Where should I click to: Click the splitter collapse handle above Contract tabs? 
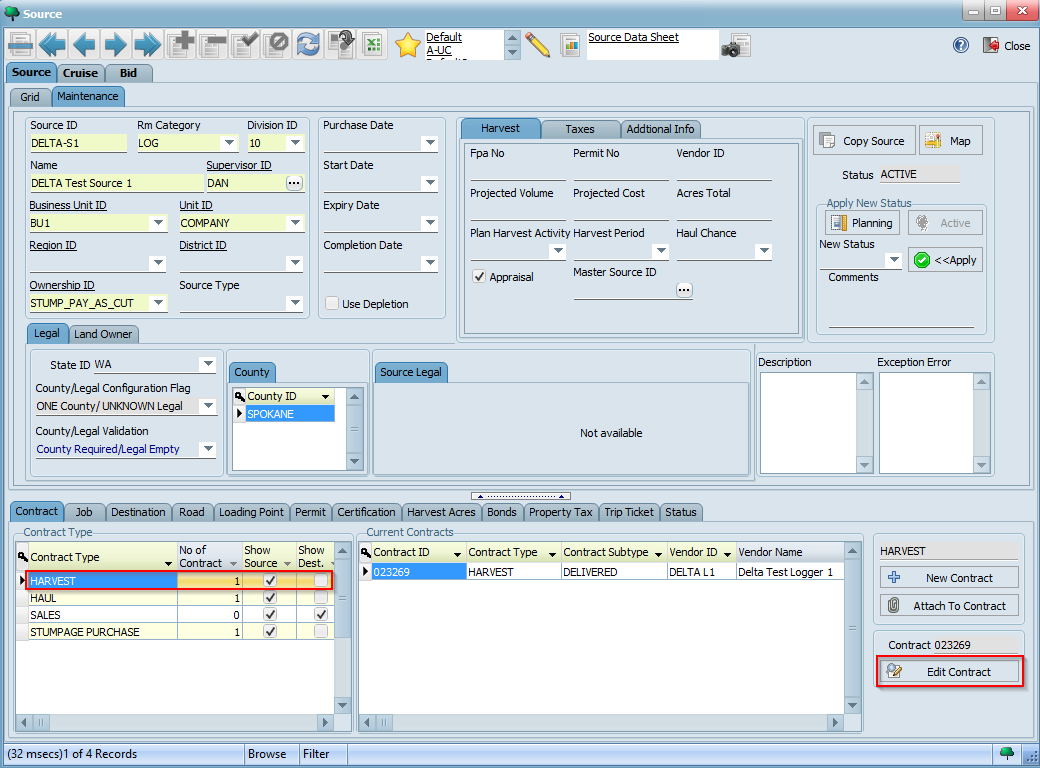[521, 495]
